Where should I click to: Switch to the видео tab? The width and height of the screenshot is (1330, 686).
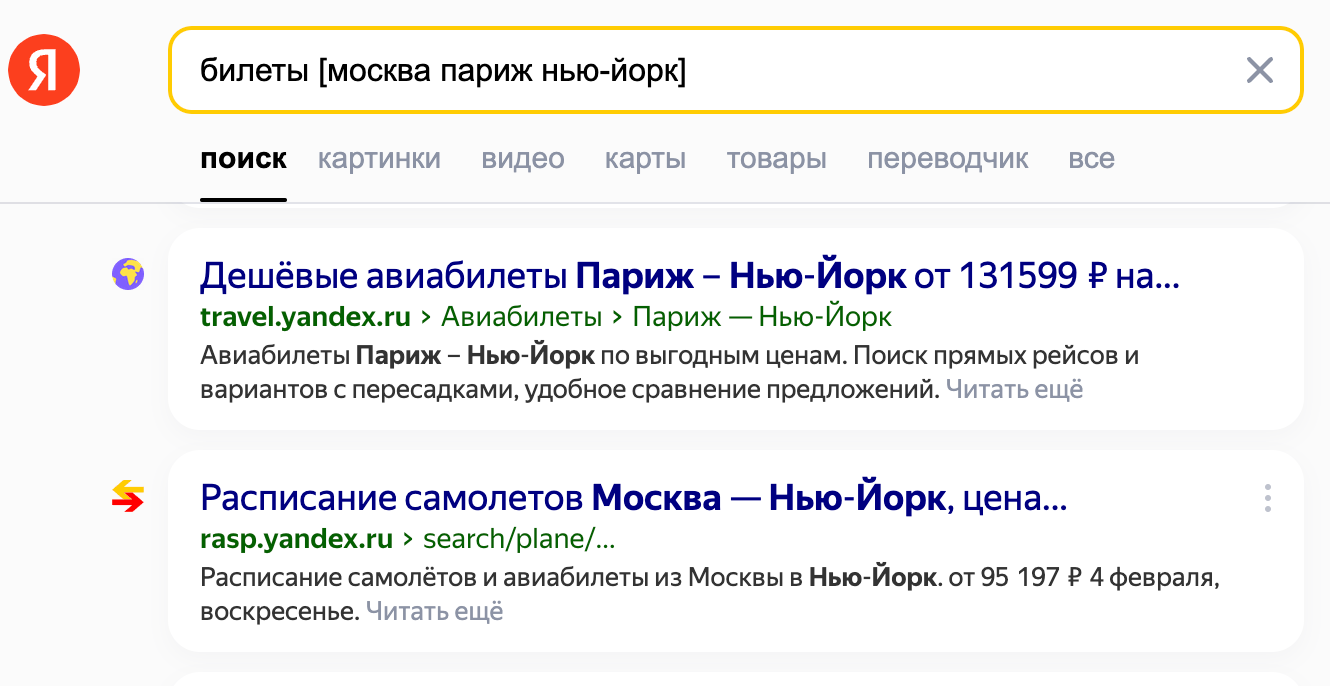point(522,158)
